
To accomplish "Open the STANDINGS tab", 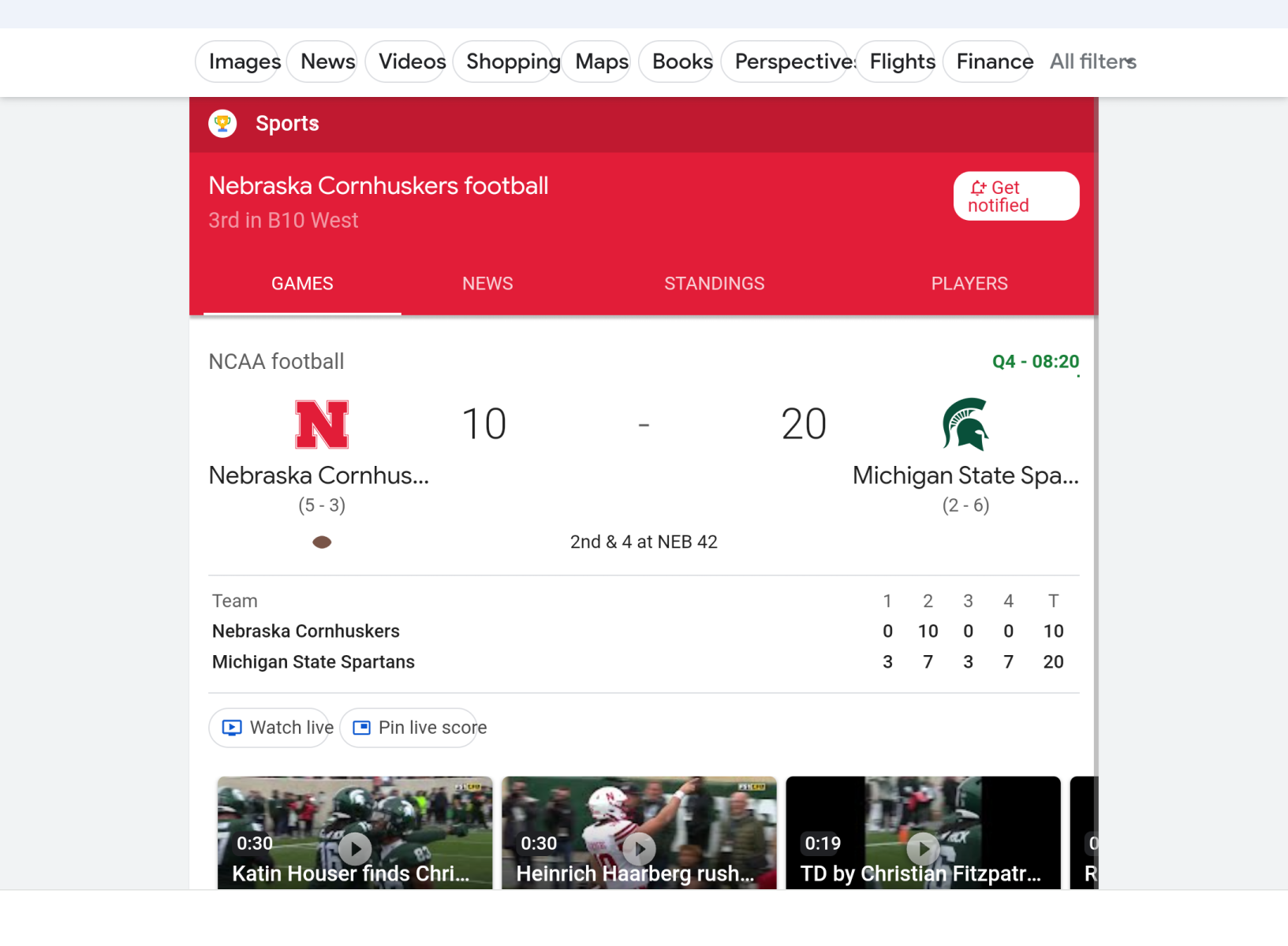I will (x=714, y=284).
